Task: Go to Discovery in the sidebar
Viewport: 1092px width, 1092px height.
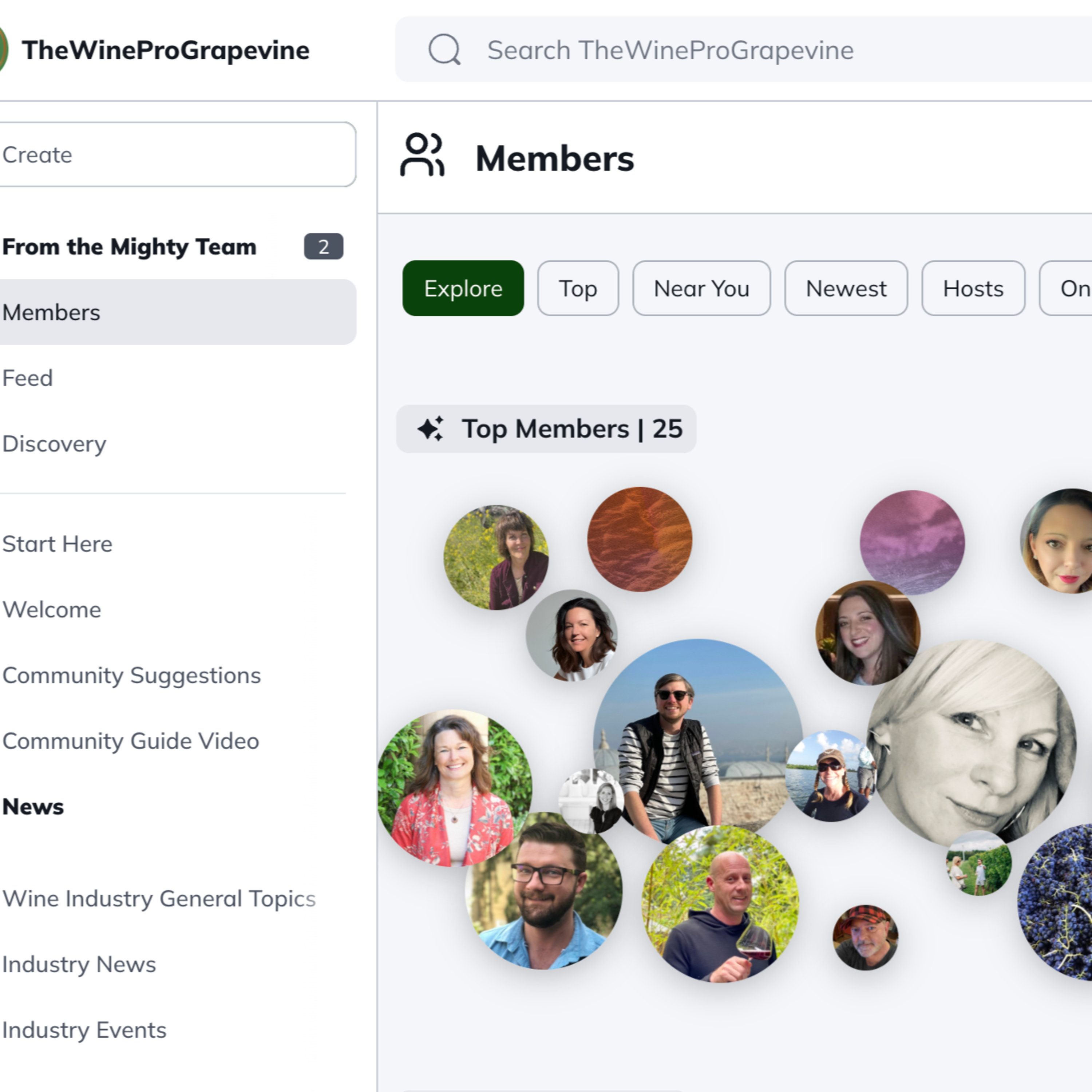Action: 54,444
